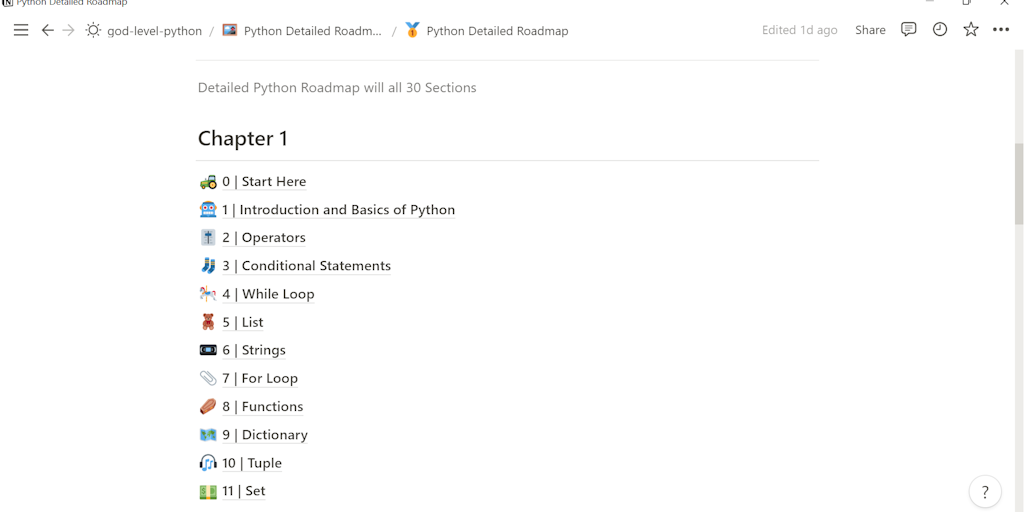Click the cassette icon beside Strings
Image resolution: width=1024 pixels, height=512 pixels.
pyautogui.click(x=208, y=350)
